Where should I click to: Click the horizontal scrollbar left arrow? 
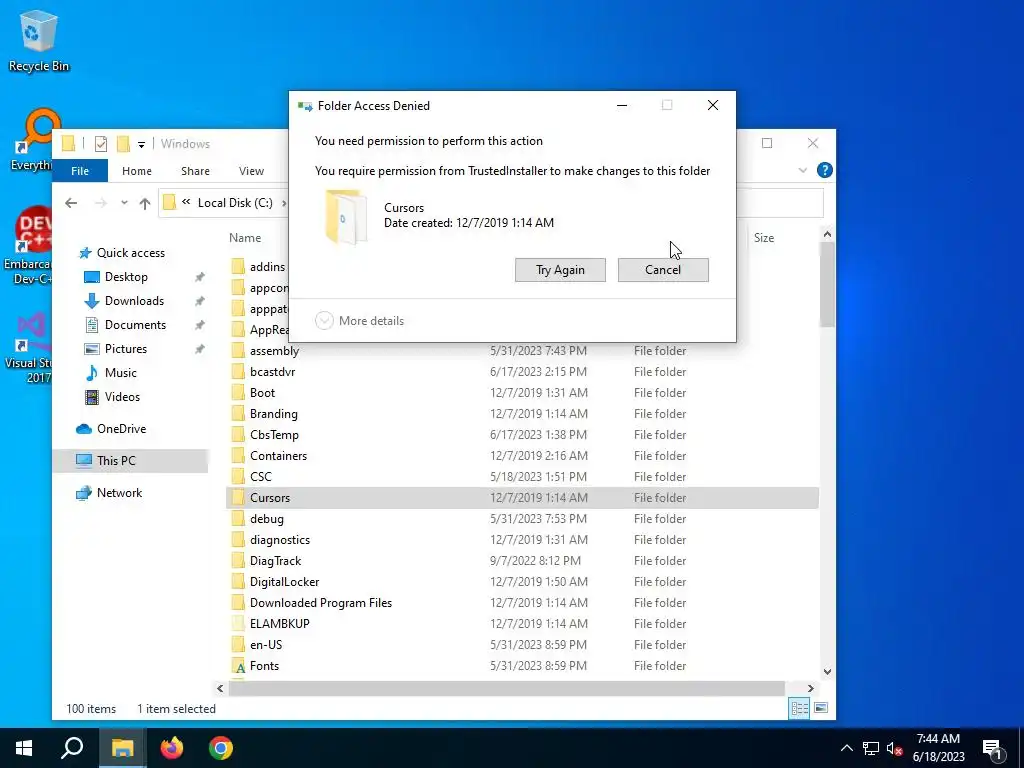tap(220, 688)
